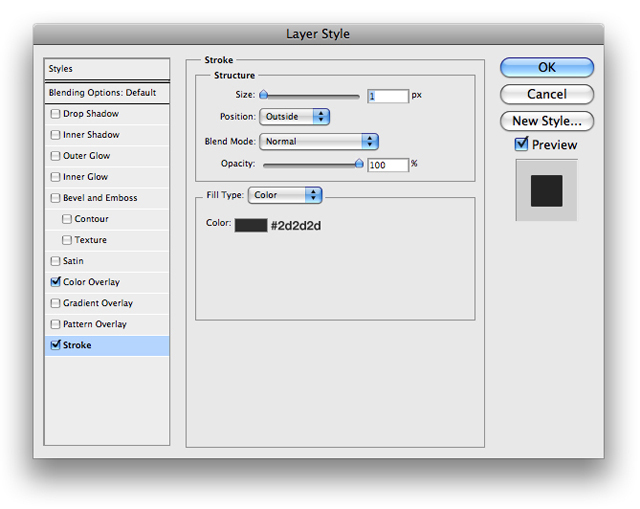Open the Blend Mode dropdown set to Normal
The width and height of the screenshot is (640, 509).
click(319, 142)
